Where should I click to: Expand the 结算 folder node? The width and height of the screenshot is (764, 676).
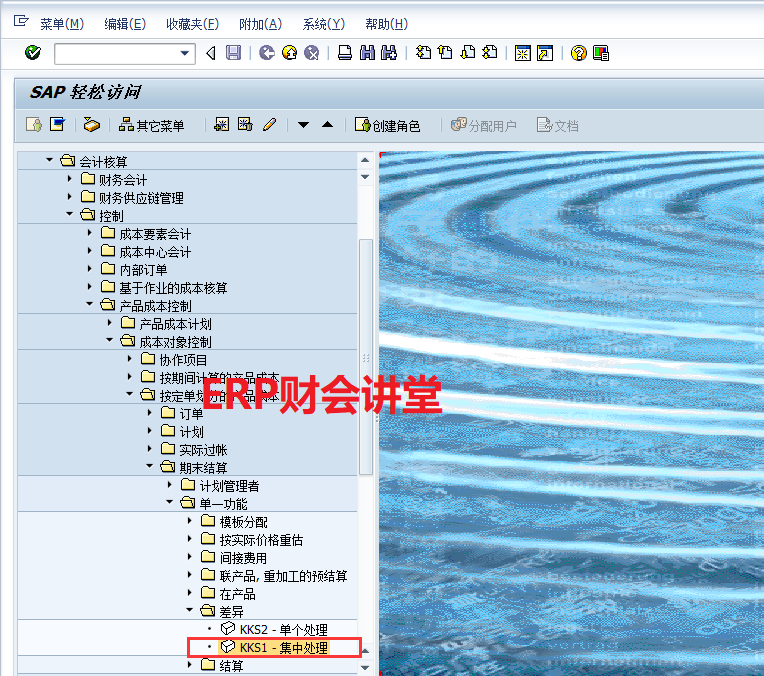click(x=190, y=665)
